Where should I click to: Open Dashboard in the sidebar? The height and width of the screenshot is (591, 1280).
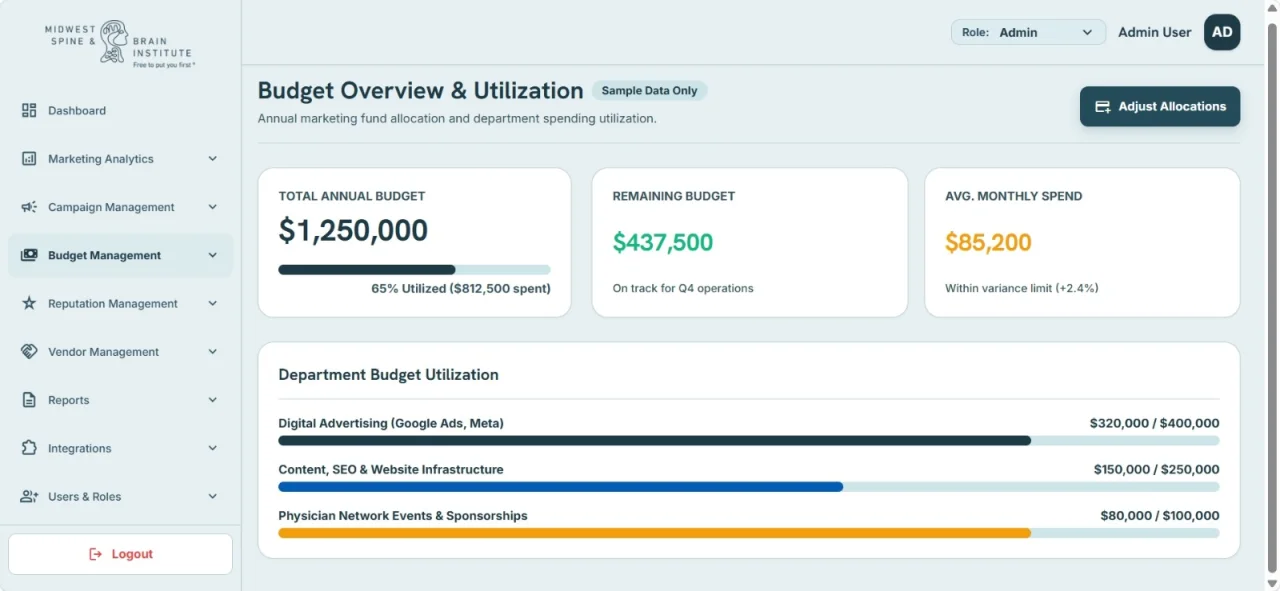tap(120, 111)
